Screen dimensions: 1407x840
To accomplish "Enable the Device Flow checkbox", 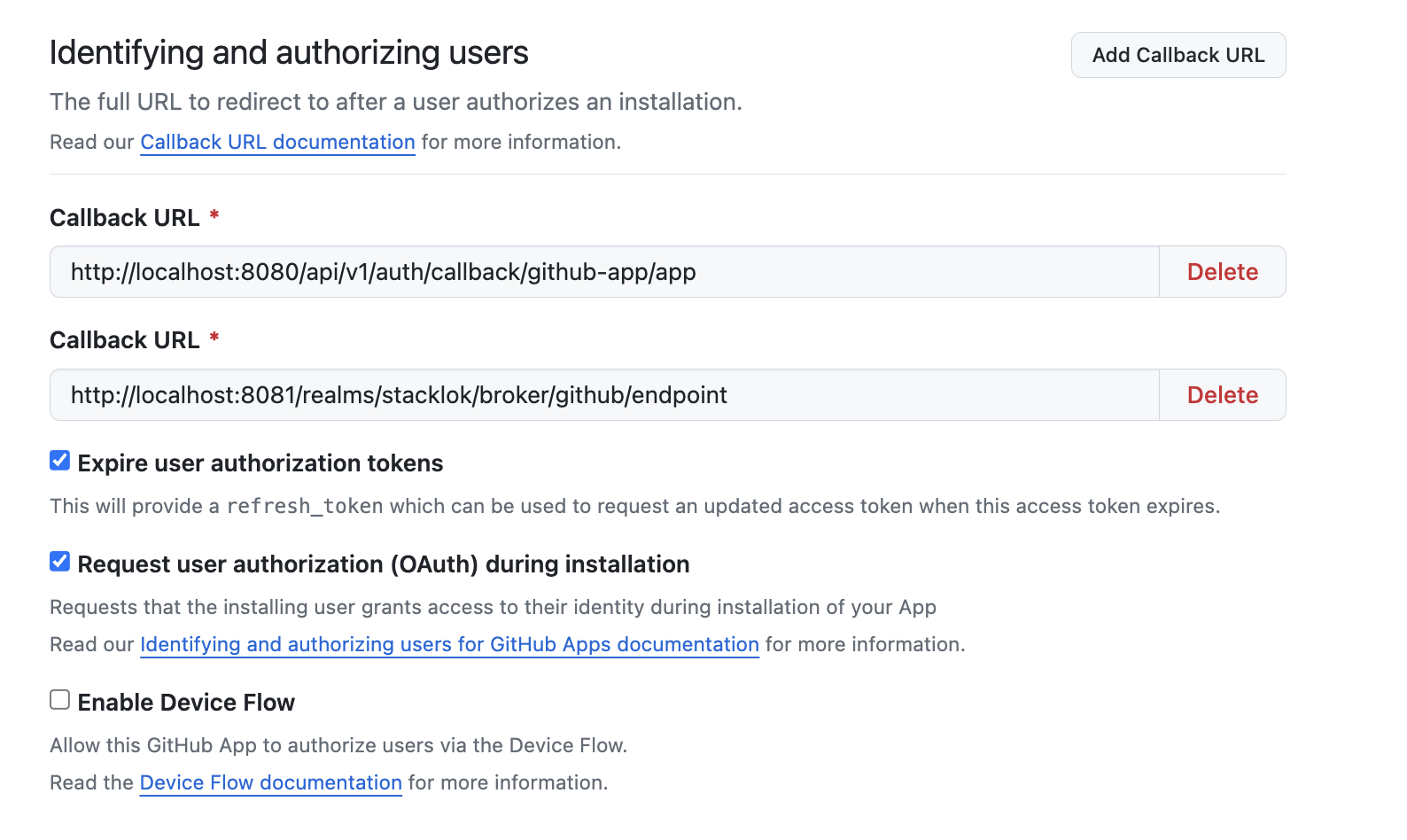I will (x=59, y=700).
